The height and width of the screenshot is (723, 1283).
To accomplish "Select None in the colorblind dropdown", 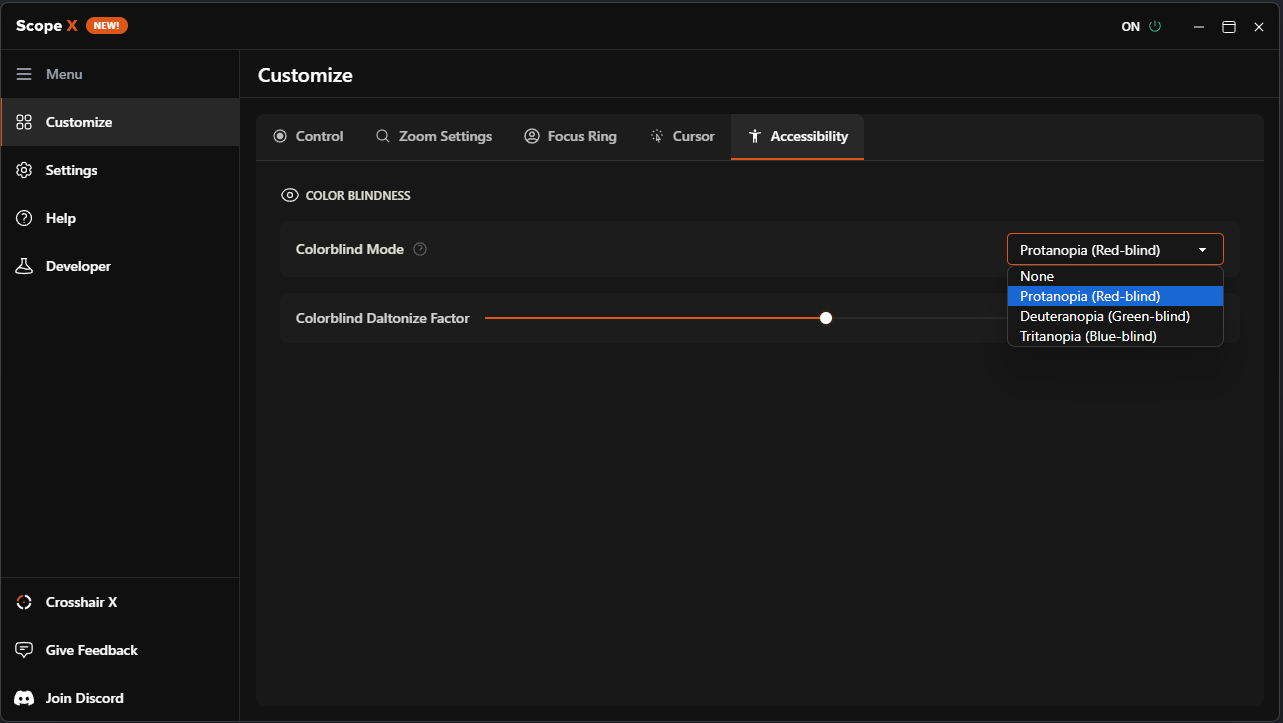I will [x=1037, y=276].
